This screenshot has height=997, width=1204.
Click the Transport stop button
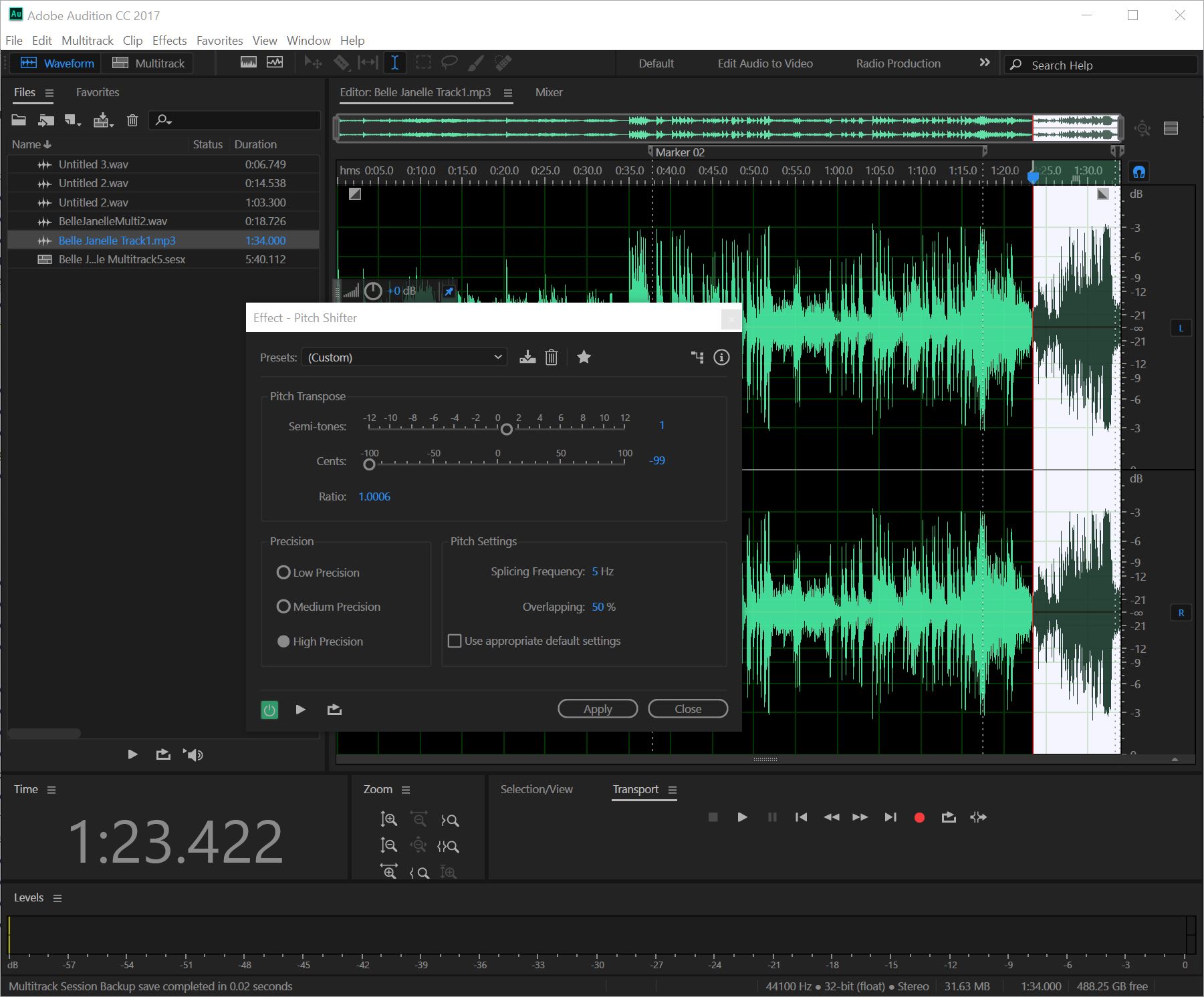pyautogui.click(x=713, y=817)
